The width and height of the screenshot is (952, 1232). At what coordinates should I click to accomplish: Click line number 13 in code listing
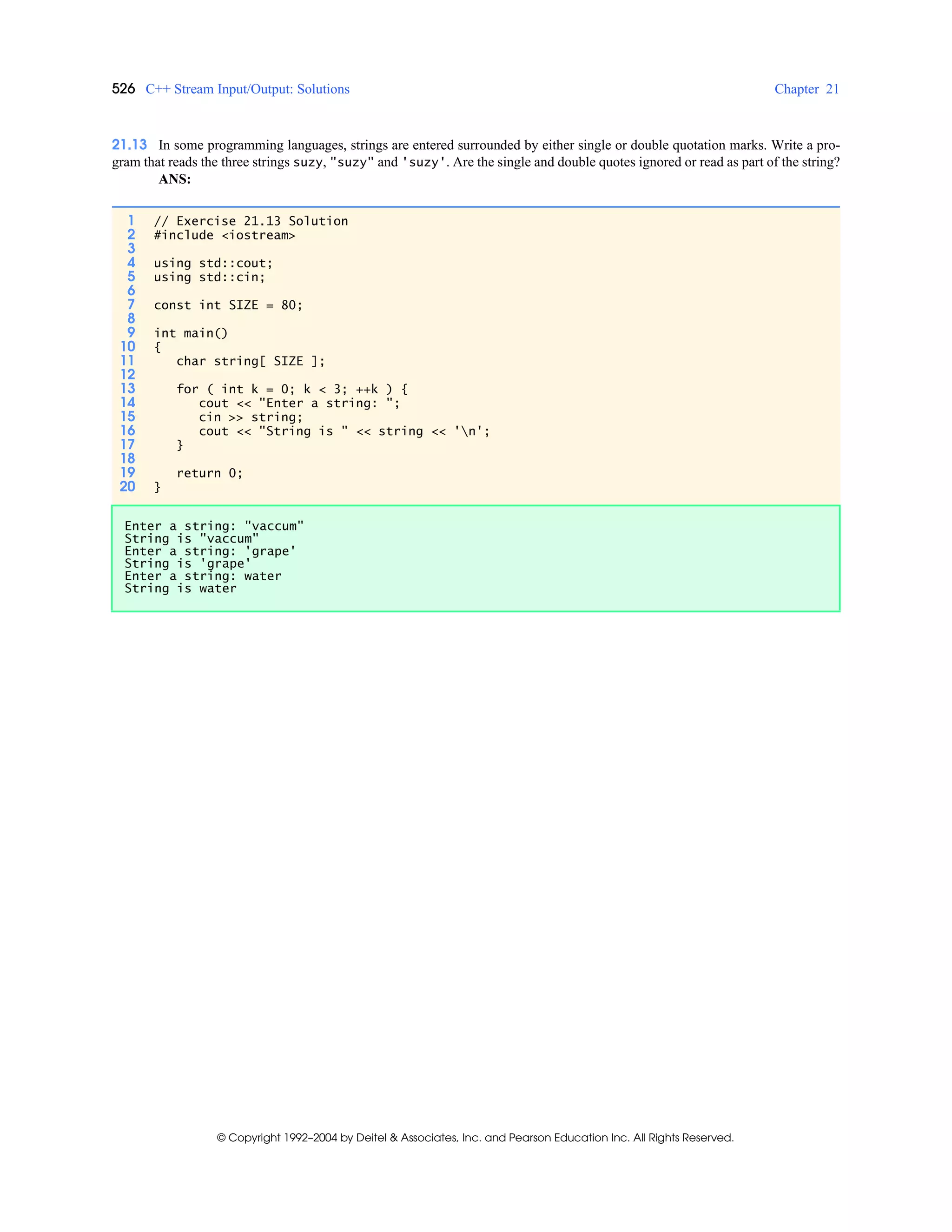[128, 388]
